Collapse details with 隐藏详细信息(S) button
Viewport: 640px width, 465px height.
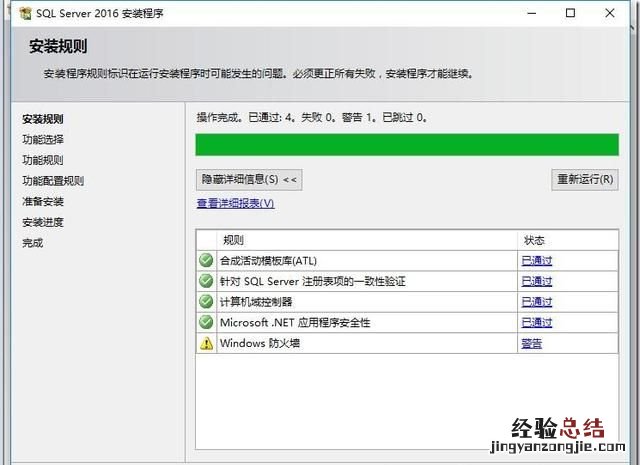[x=249, y=180]
